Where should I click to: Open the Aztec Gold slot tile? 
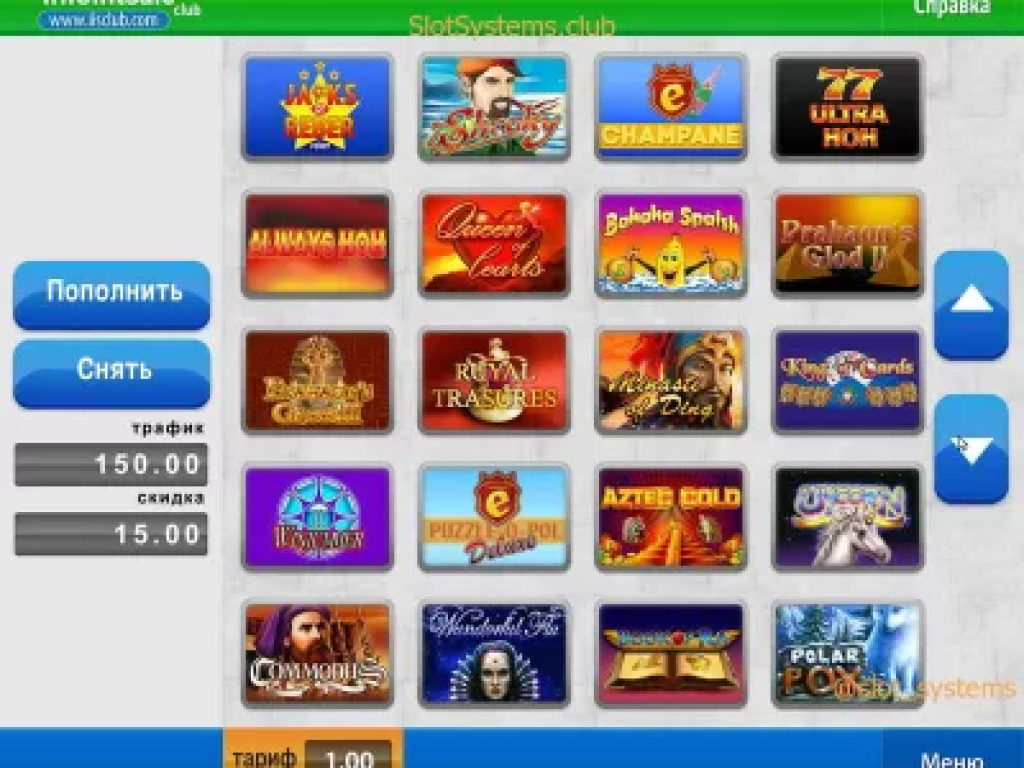coord(671,518)
